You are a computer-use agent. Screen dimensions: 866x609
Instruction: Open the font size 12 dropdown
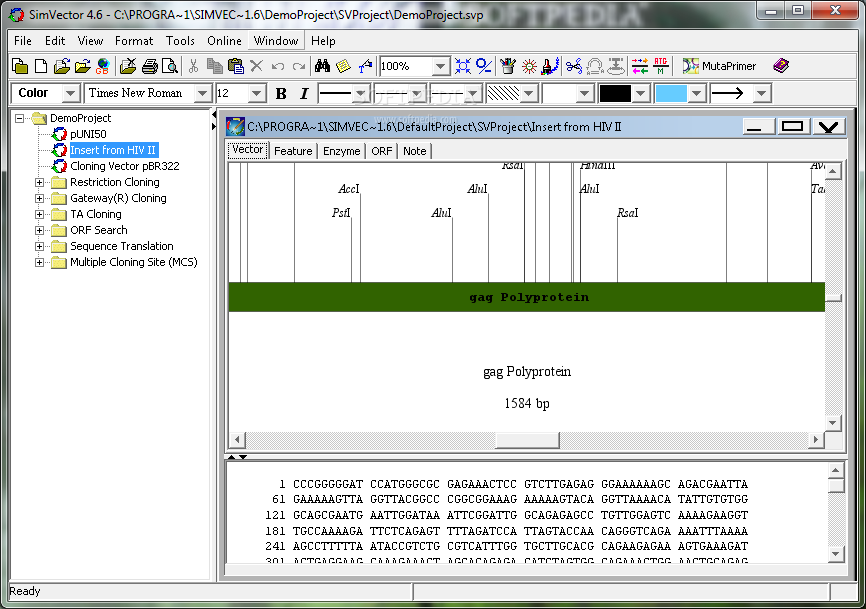click(x=256, y=93)
